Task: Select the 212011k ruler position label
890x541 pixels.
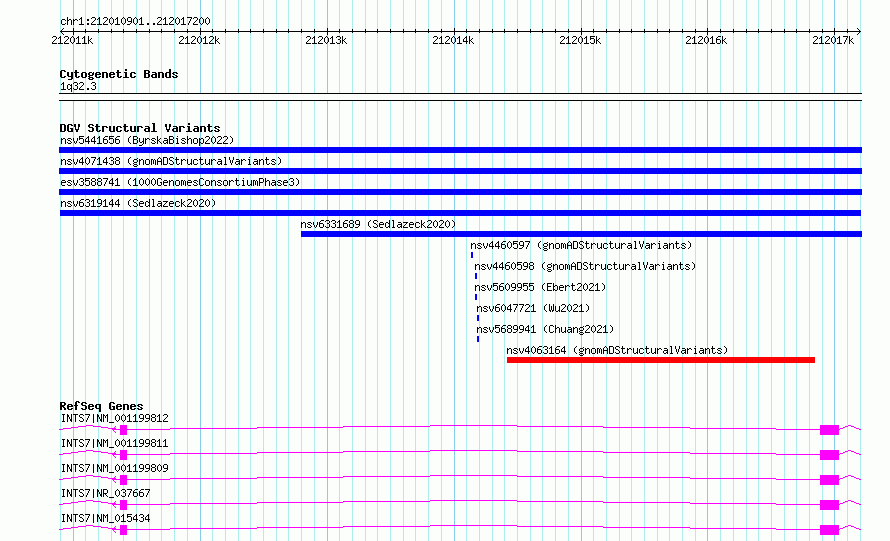Action: pos(72,40)
